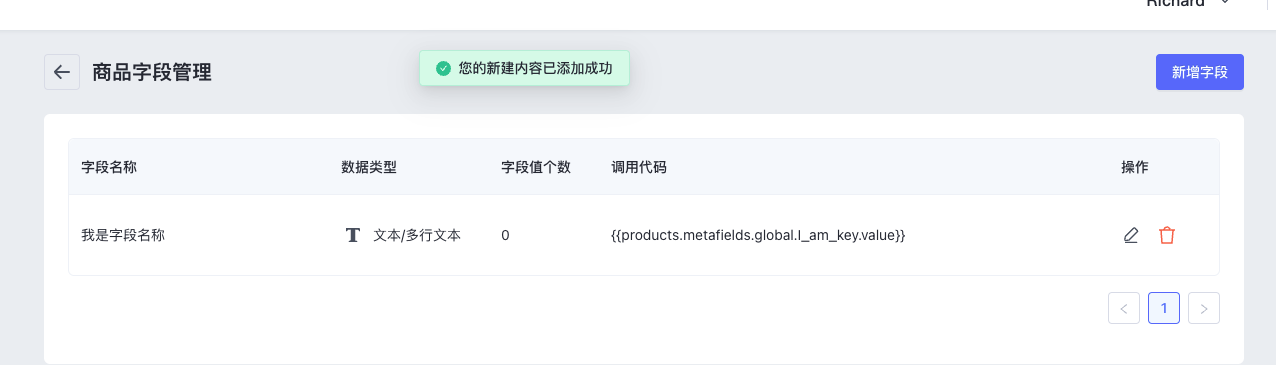Image resolution: width=1276 pixels, height=365 pixels.
Task: Expand the chevron next to Richard
Action: [x=1224, y=3]
